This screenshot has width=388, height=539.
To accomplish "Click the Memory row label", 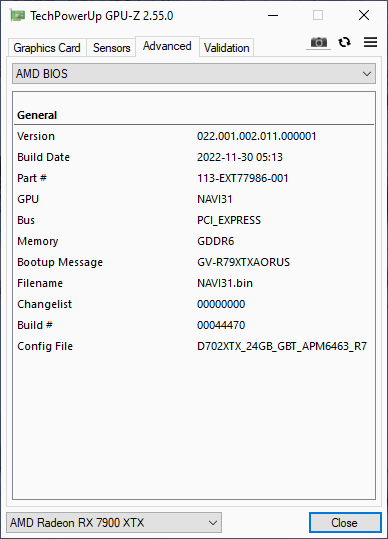I will (x=37, y=241).
